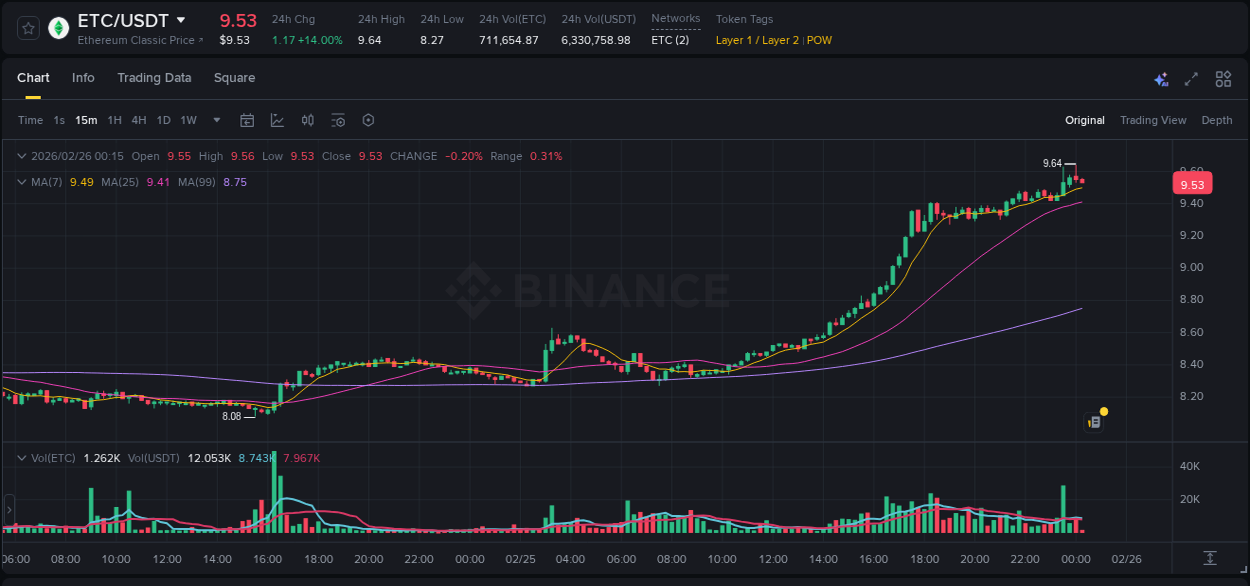Open the date range calendar picker

click(247, 120)
